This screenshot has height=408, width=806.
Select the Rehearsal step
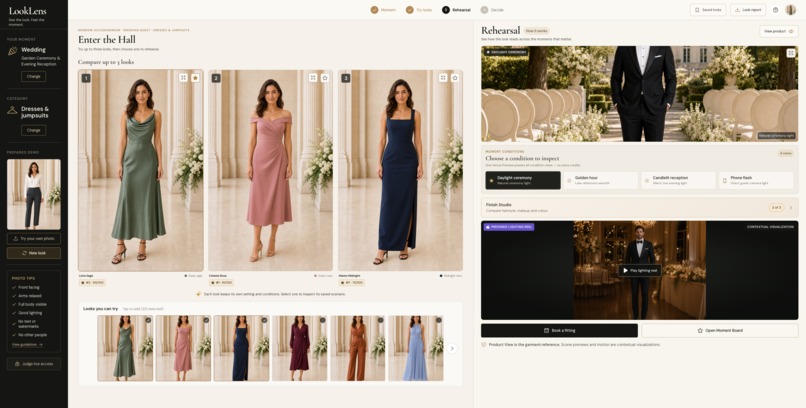pos(456,10)
